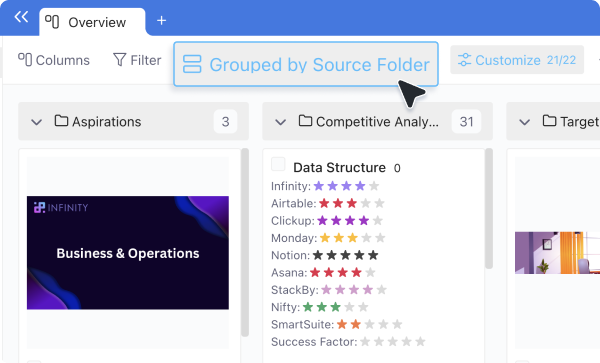
Task: Click the Columns layout icon in the toolbar
Action: click(25, 60)
